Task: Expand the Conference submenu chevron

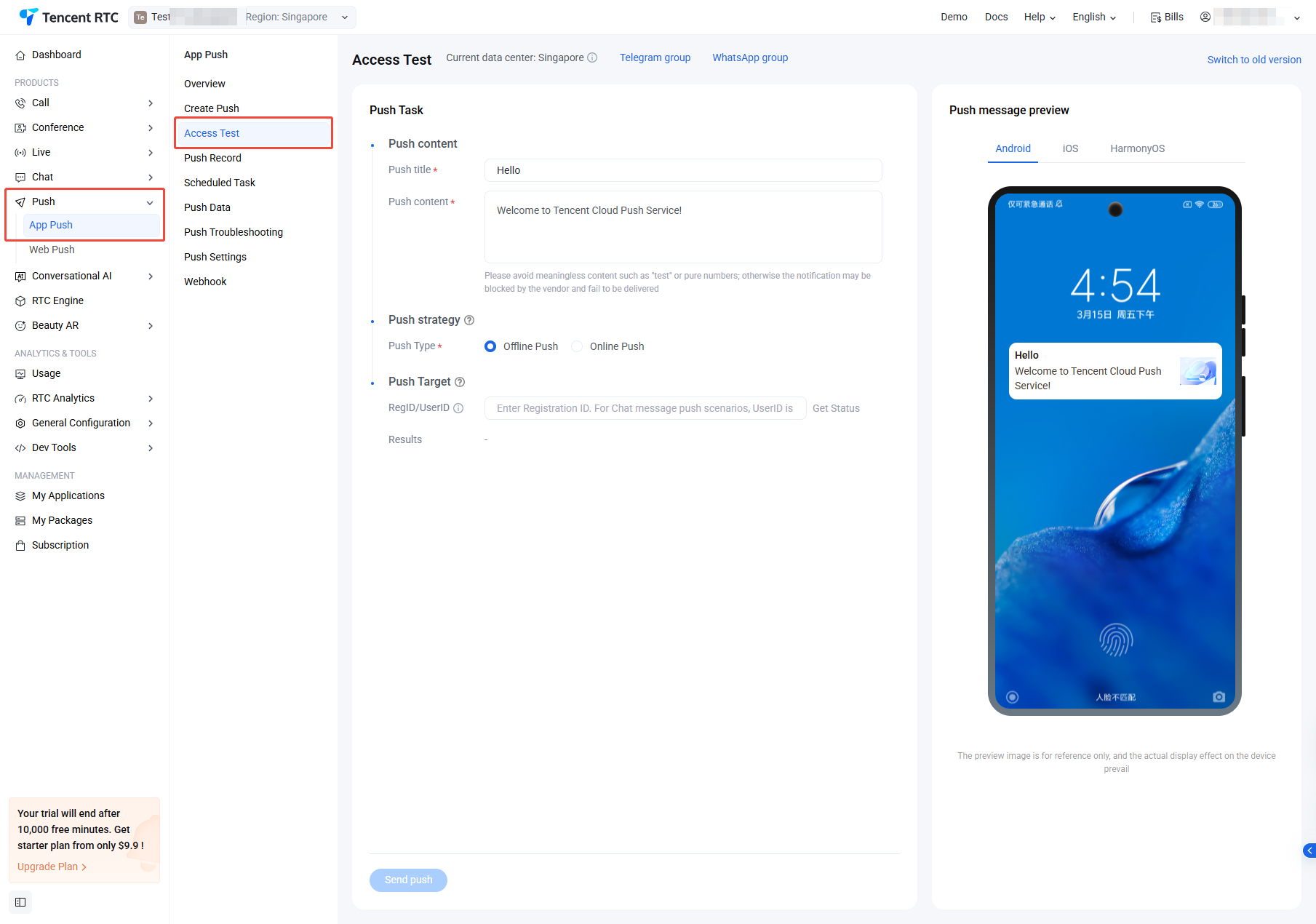Action: pyautogui.click(x=151, y=128)
